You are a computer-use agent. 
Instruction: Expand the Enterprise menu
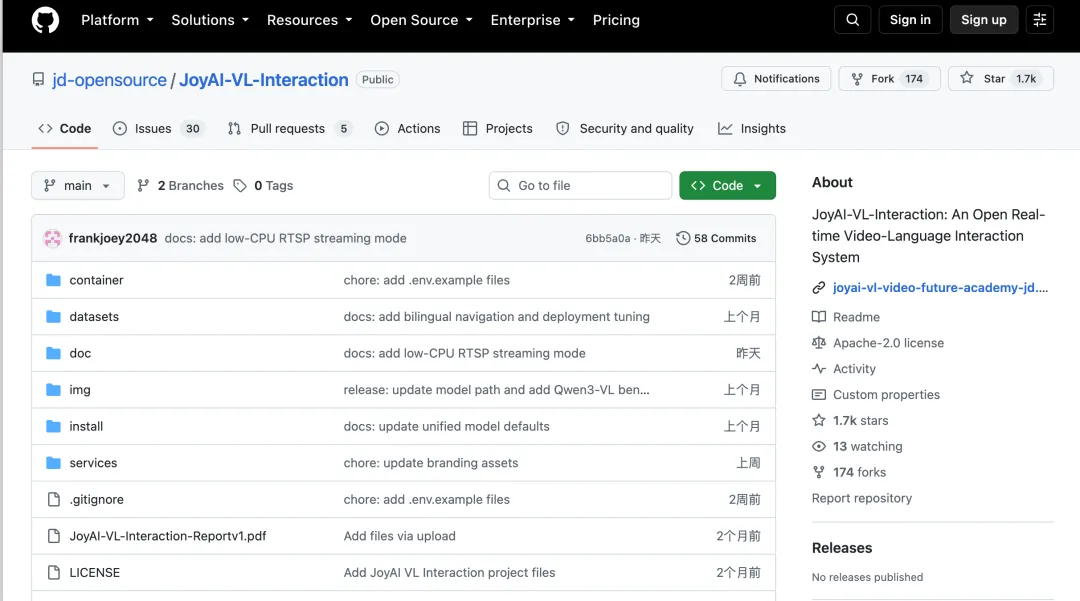(x=532, y=20)
